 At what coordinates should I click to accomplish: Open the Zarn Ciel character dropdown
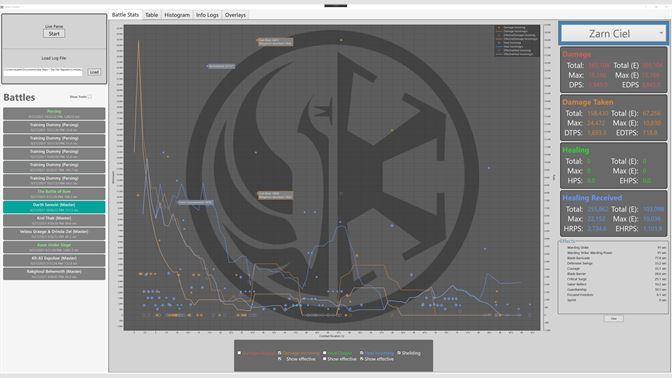tap(613, 33)
